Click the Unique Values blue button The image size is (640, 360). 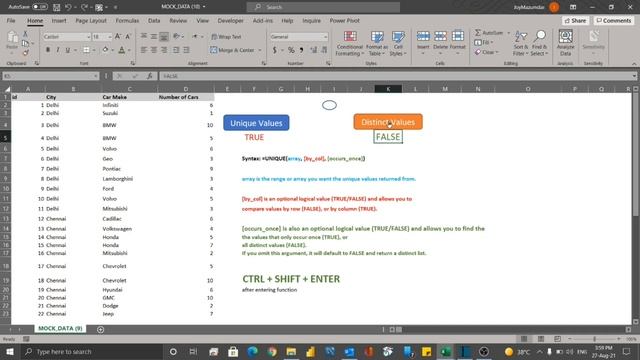(256, 123)
